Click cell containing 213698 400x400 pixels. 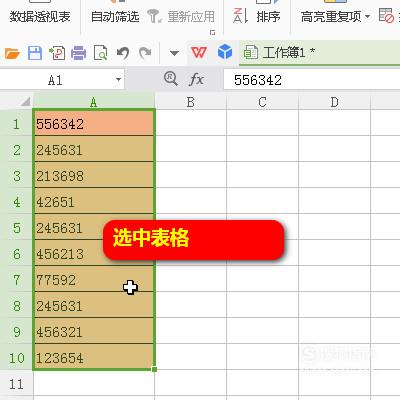click(94, 176)
